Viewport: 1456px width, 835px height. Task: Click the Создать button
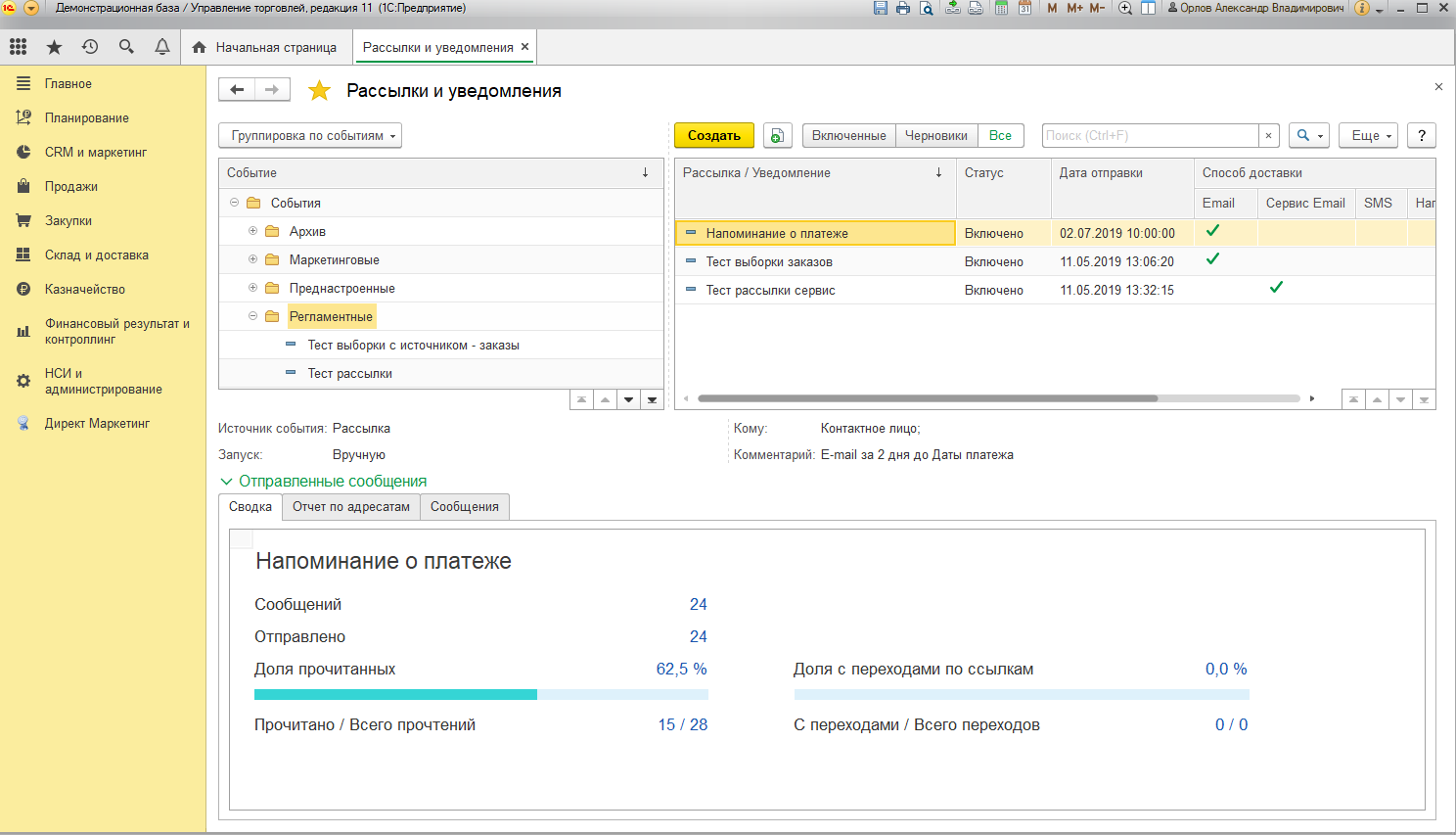pos(714,136)
